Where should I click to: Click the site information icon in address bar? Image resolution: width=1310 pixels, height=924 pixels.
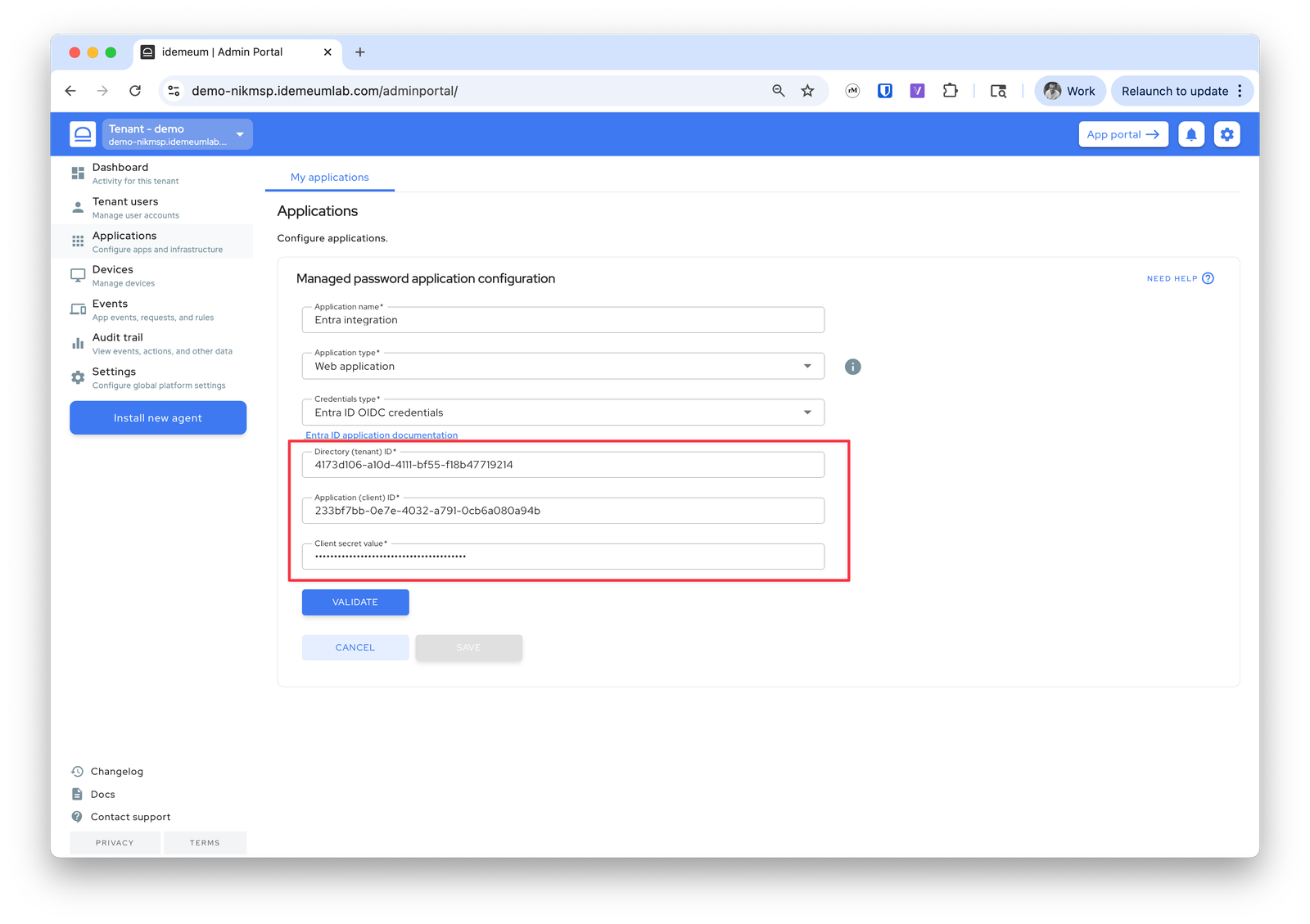pyautogui.click(x=174, y=91)
